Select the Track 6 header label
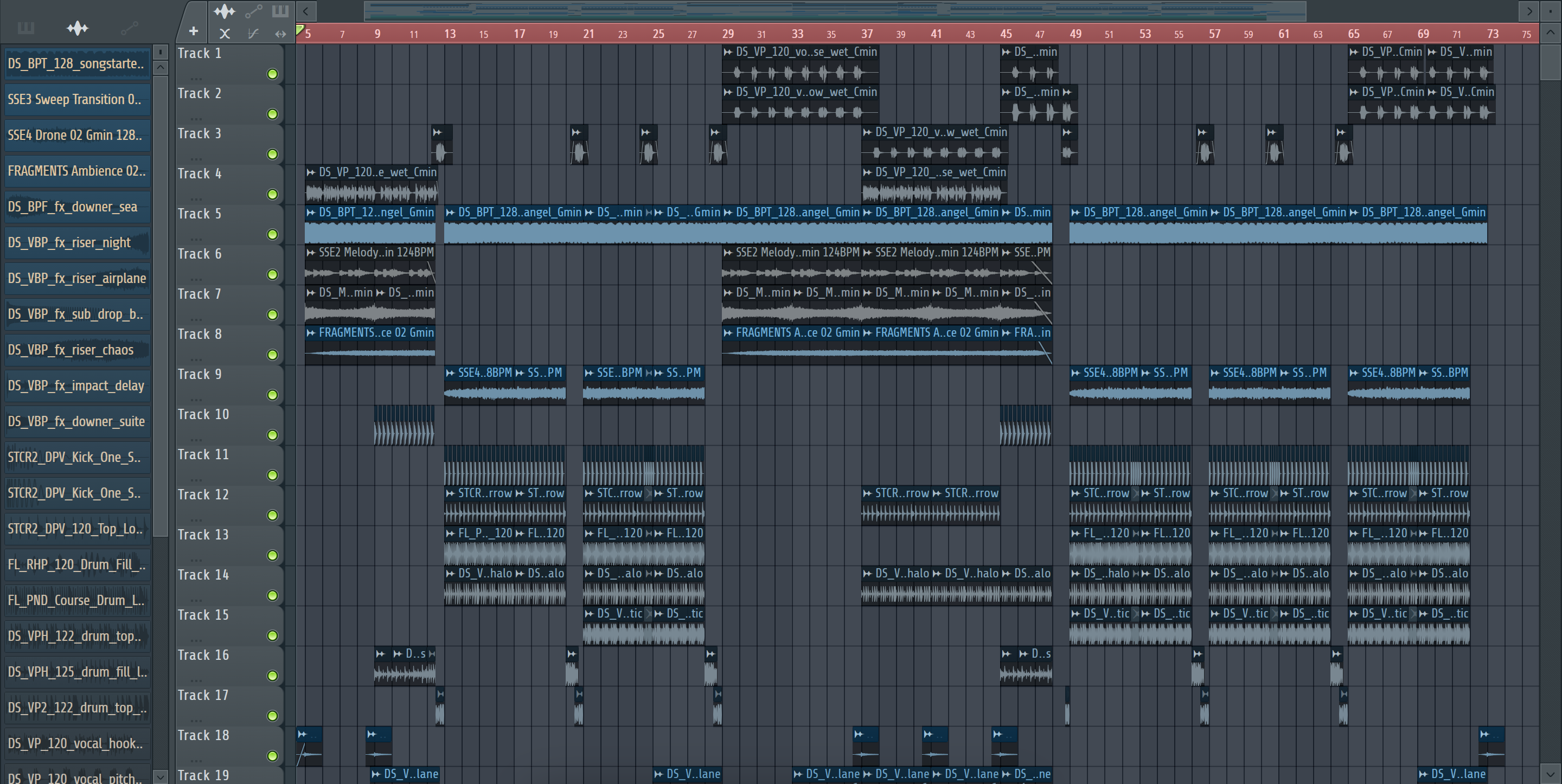The image size is (1562, 784). (200, 254)
